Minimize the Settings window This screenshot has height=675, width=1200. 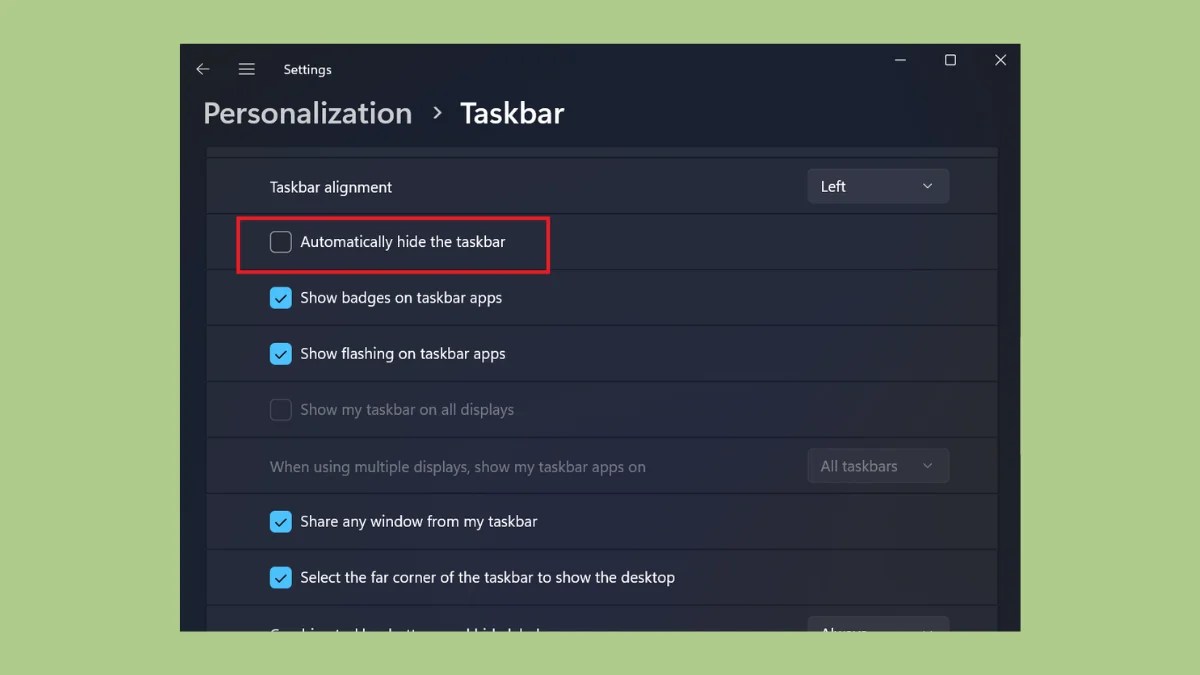tap(899, 60)
